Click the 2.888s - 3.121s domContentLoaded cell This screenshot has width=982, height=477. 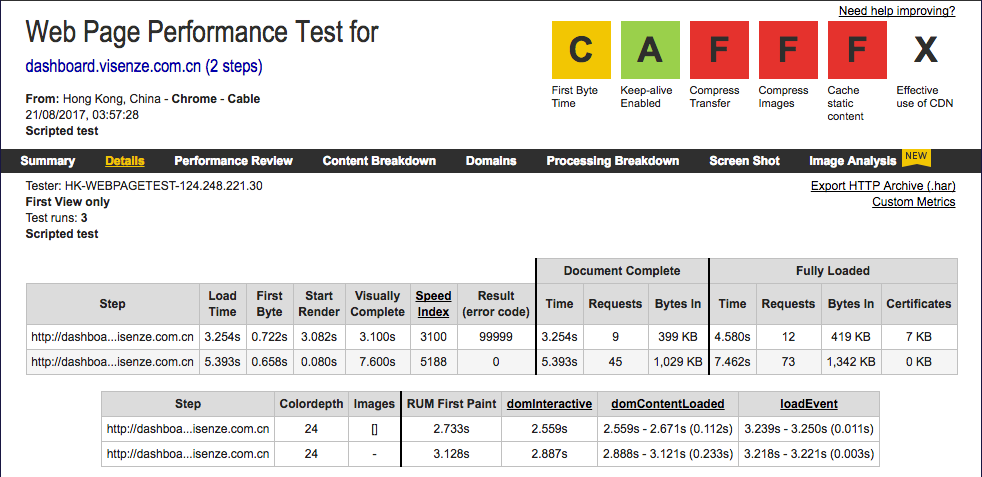[668, 454]
